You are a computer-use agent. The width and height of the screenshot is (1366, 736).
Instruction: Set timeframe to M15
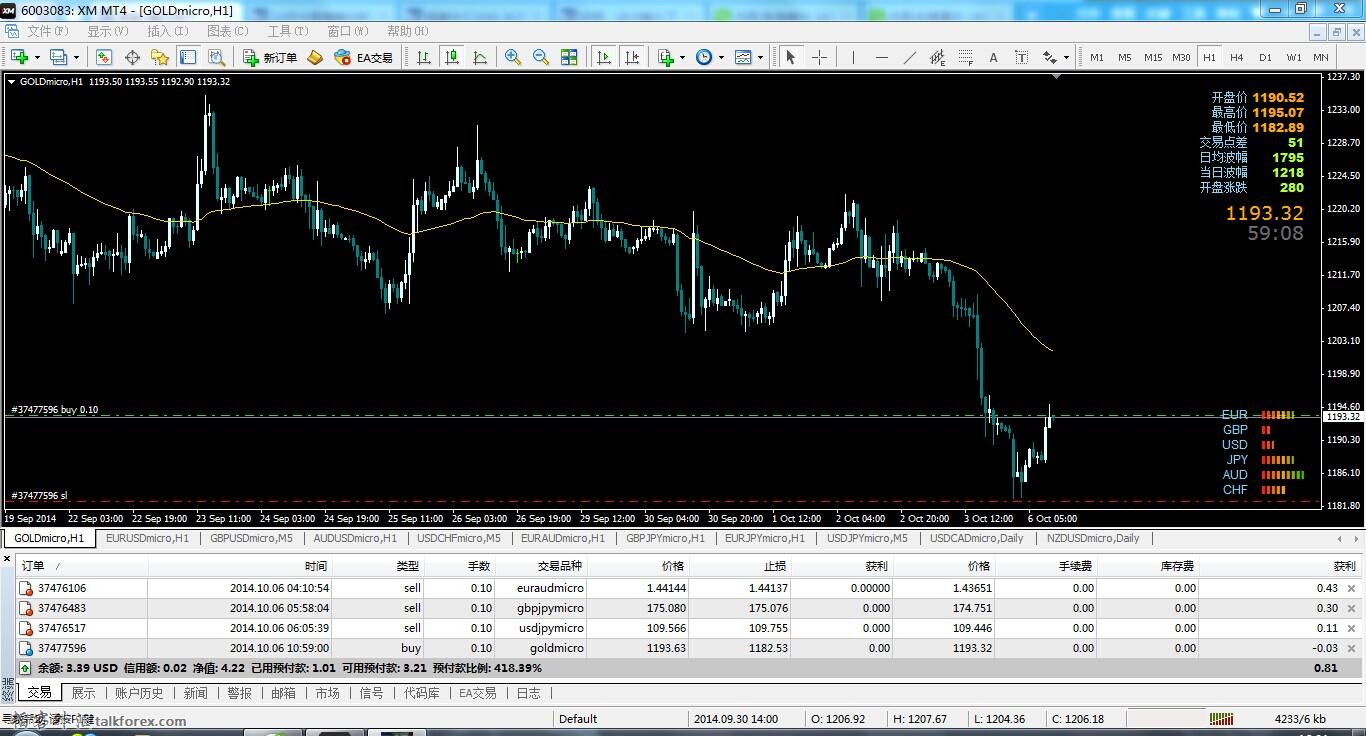1153,57
